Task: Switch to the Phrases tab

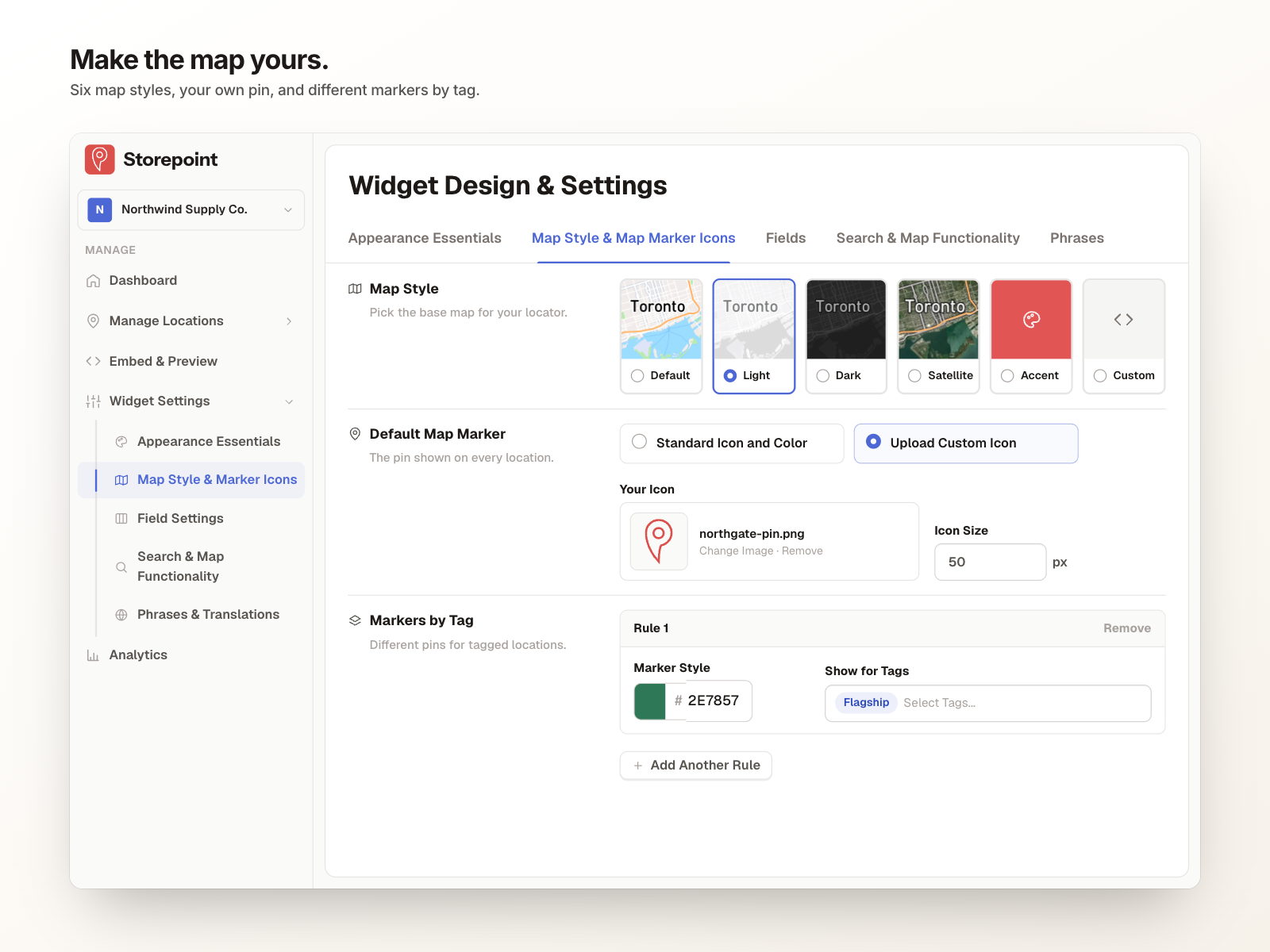Action: (1077, 238)
